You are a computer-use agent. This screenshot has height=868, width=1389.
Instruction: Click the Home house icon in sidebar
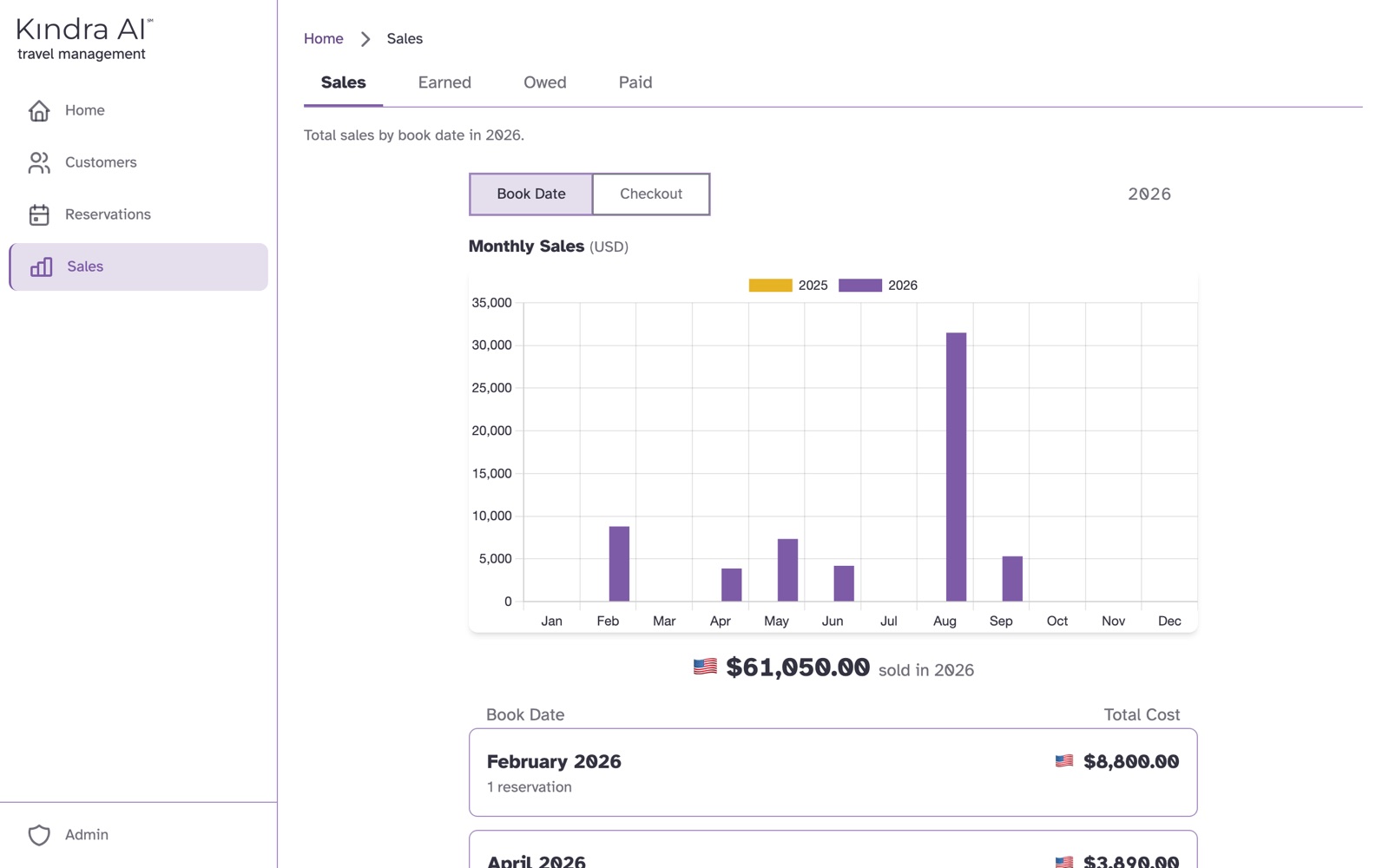(39, 110)
